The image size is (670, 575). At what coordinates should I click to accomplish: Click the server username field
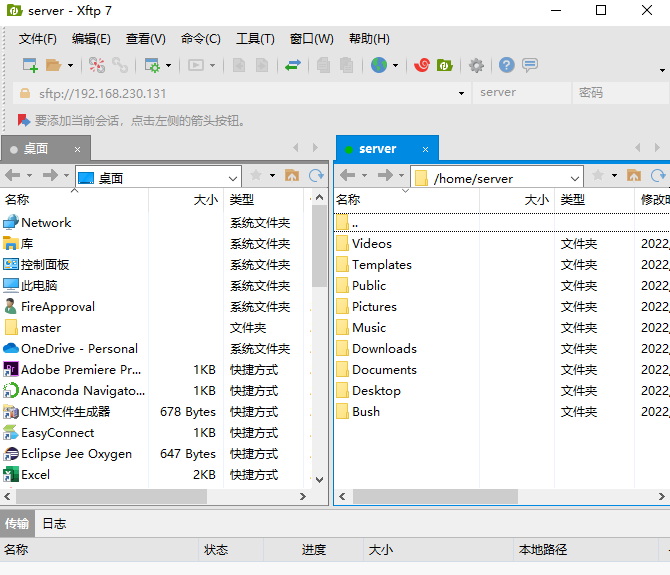pos(521,93)
